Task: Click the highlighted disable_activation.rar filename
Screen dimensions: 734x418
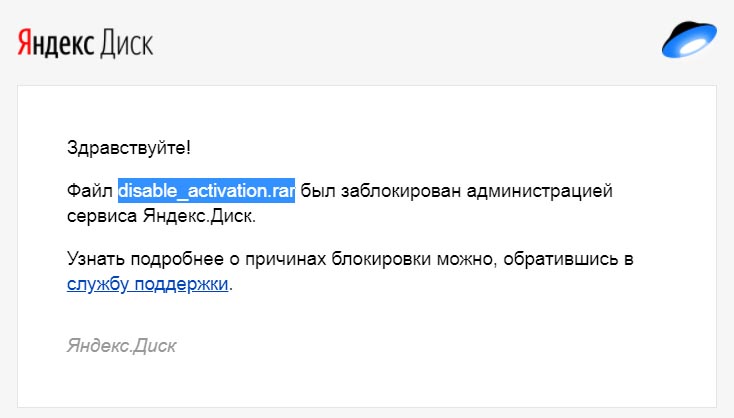Action: 206,191
